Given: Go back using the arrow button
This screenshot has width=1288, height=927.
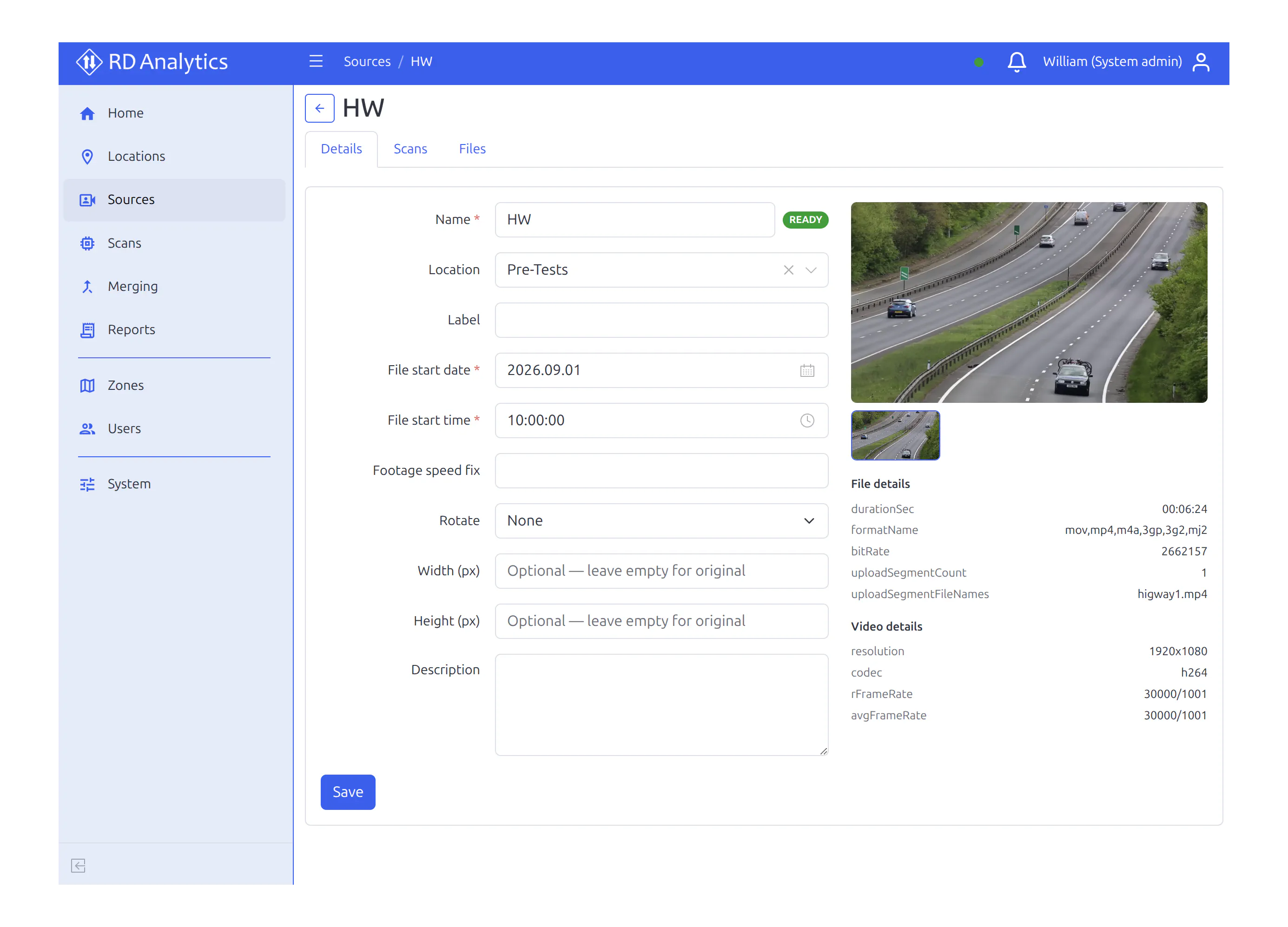Looking at the screenshot, I should click(x=320, y=108).
